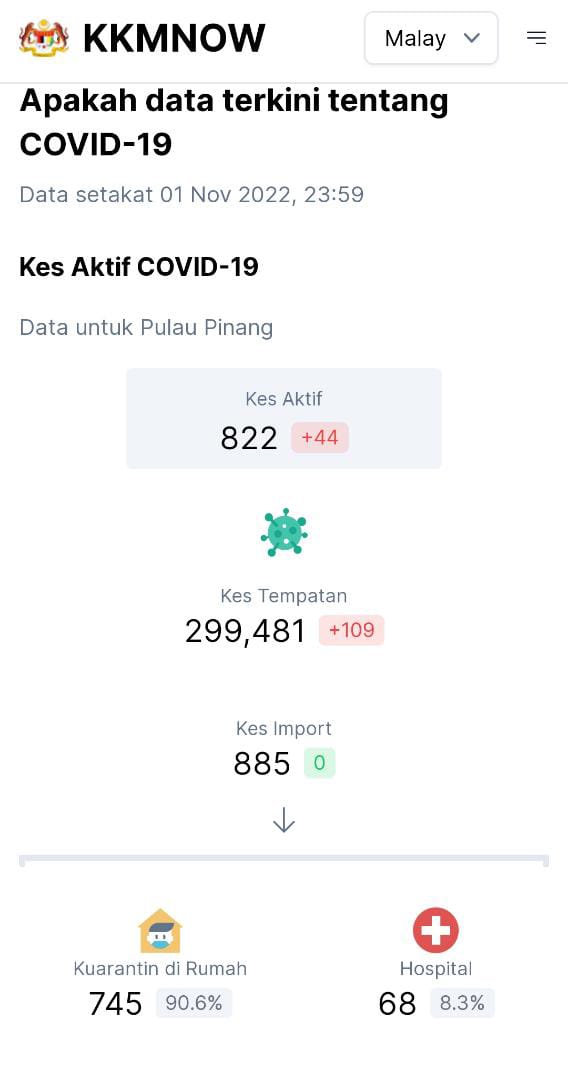Click the 8.3% hospital badge
Image resolution: width=568 pixels, height=1080 pixels.
tap(462, 1004)
